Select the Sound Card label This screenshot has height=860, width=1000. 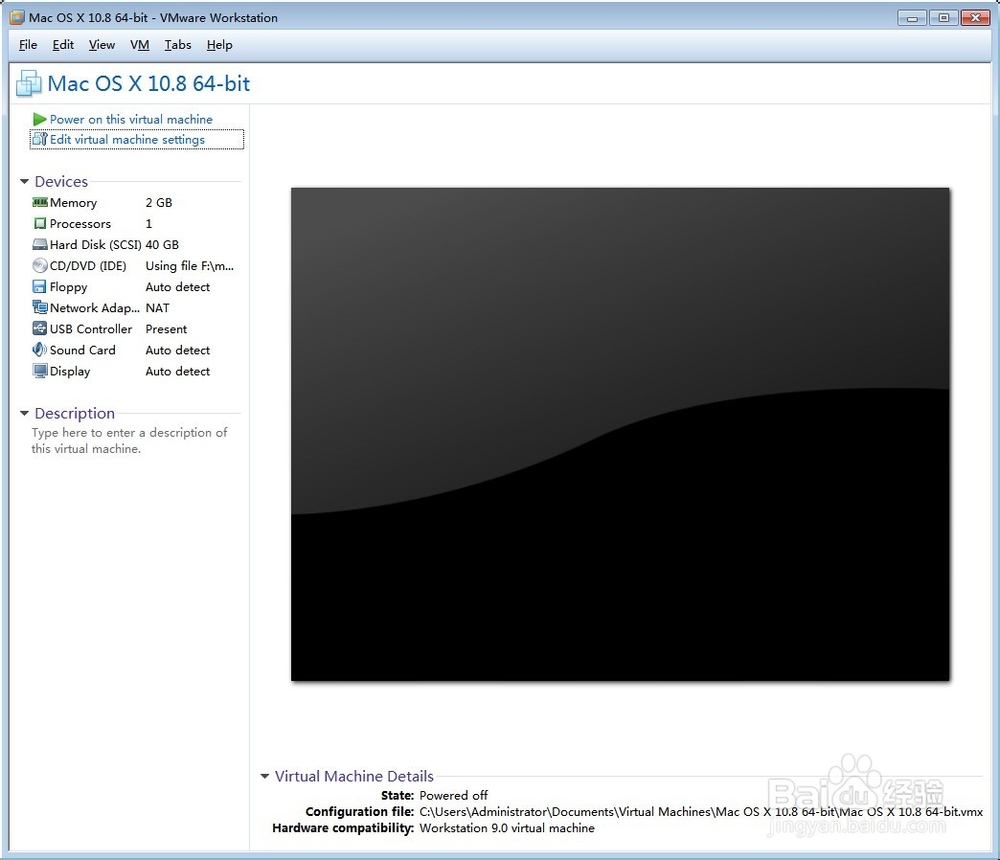click(x=83, y=350)
